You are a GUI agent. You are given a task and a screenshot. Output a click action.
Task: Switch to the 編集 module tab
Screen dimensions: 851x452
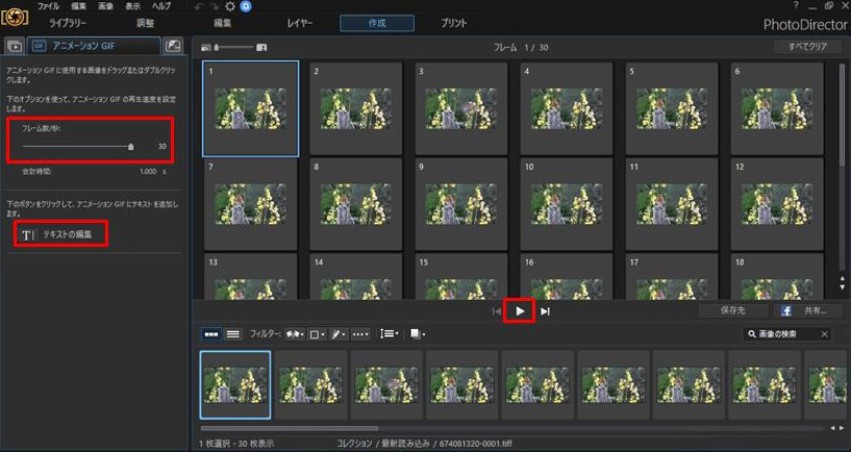pyautogui.click(x=223, y=23)
